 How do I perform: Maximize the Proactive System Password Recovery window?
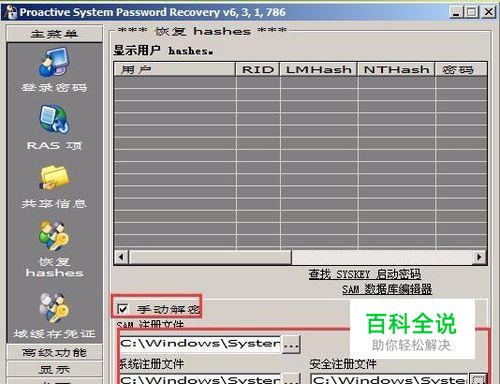[x=471, y=12]
